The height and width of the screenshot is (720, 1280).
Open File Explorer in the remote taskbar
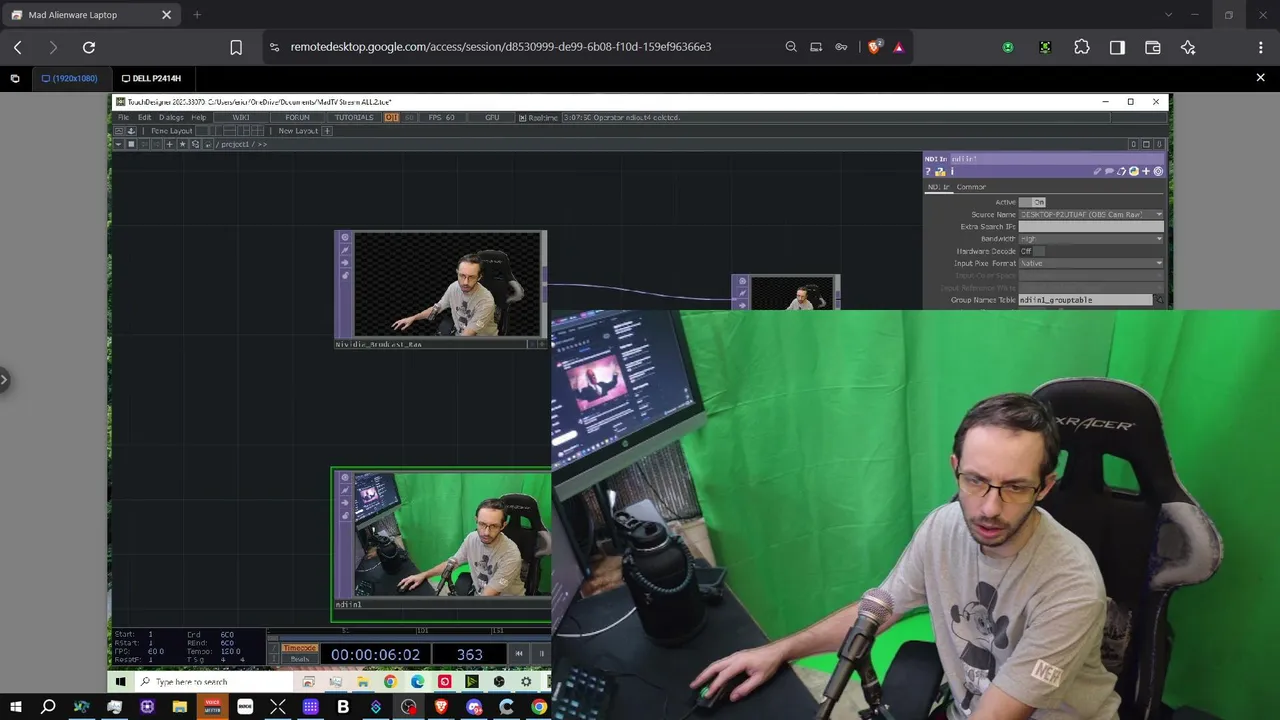tap(363, 682)
